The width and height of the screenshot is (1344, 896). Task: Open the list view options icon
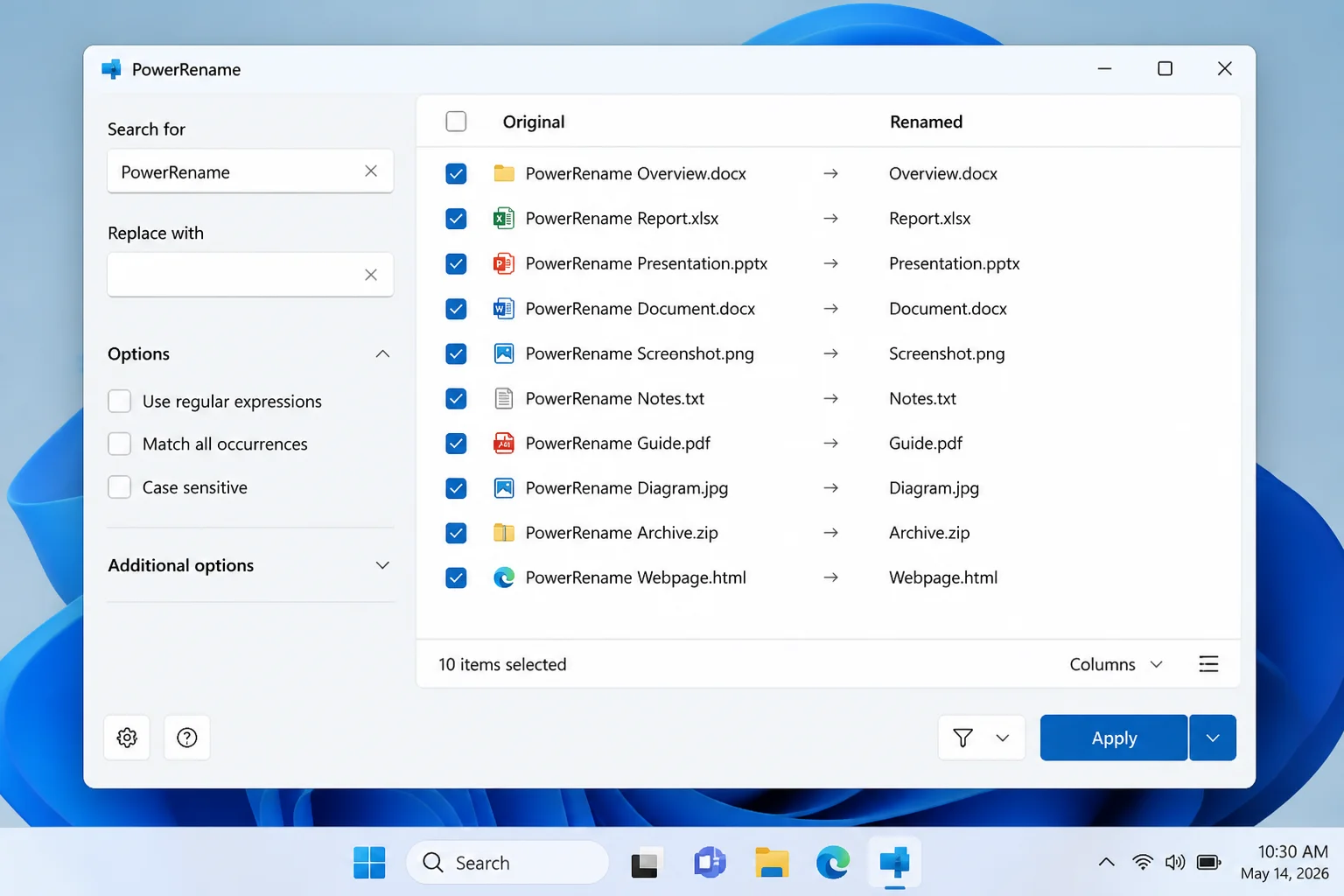coord(1208,664)
